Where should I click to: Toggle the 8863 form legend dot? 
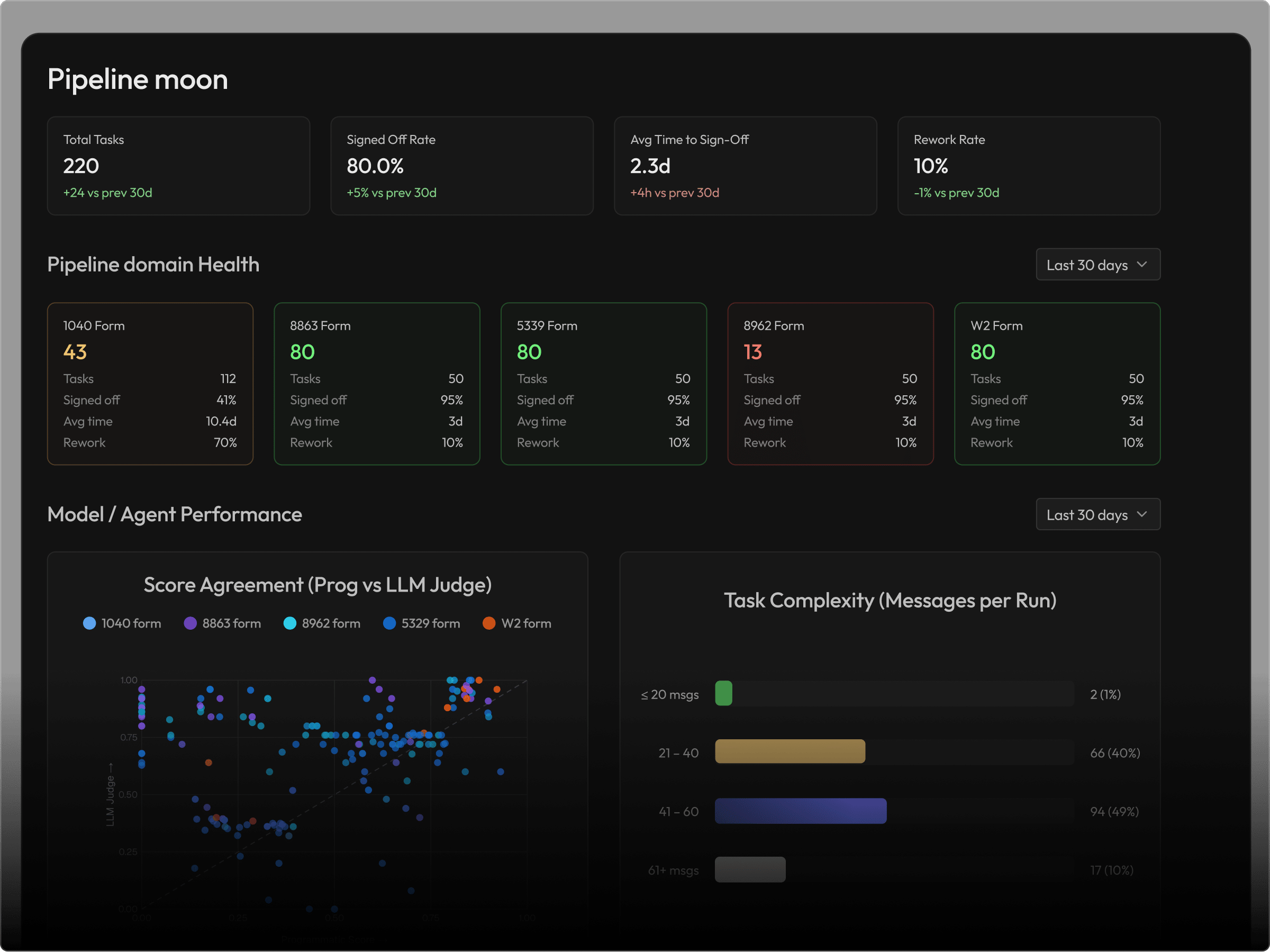190,623
